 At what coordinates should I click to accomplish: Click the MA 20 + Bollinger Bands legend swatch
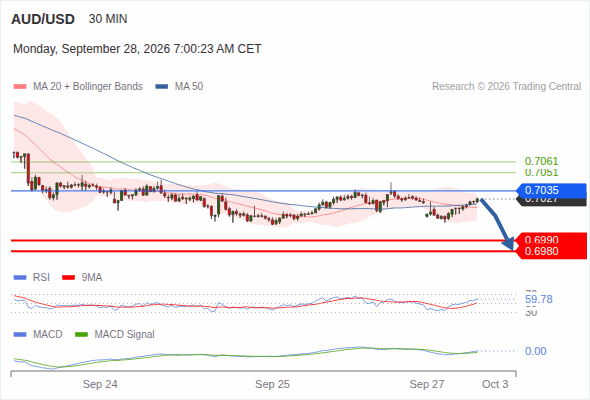pyautogui.click(x=20, y=87)
